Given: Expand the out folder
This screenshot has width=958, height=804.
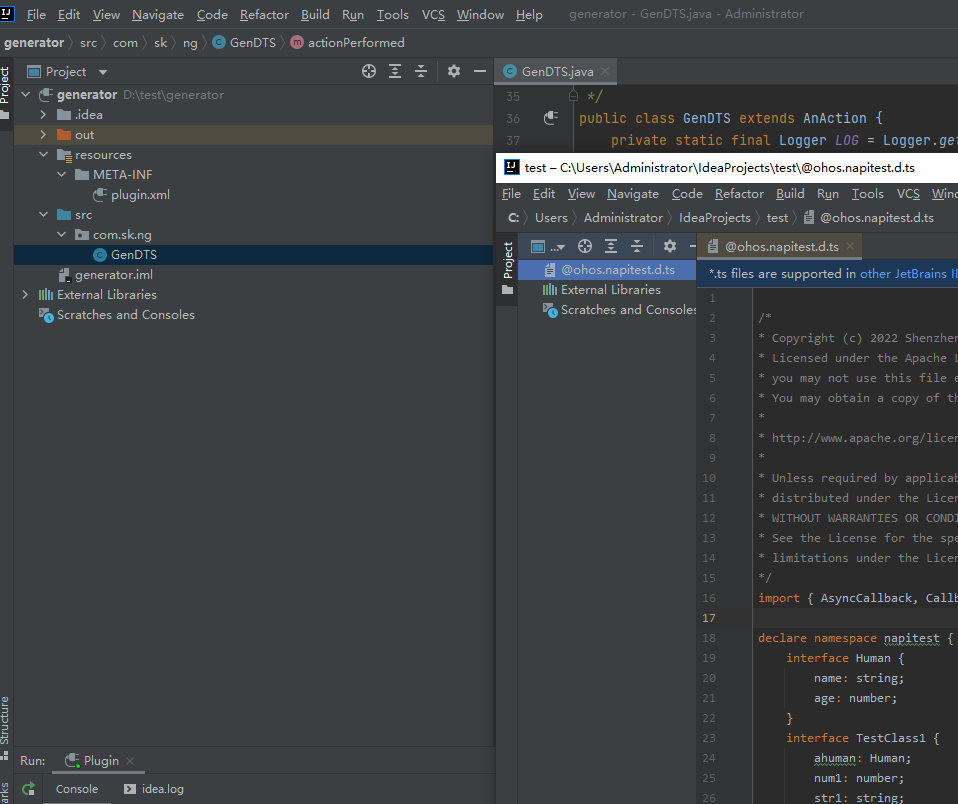Looking at the screenshot, I should 43,134.
